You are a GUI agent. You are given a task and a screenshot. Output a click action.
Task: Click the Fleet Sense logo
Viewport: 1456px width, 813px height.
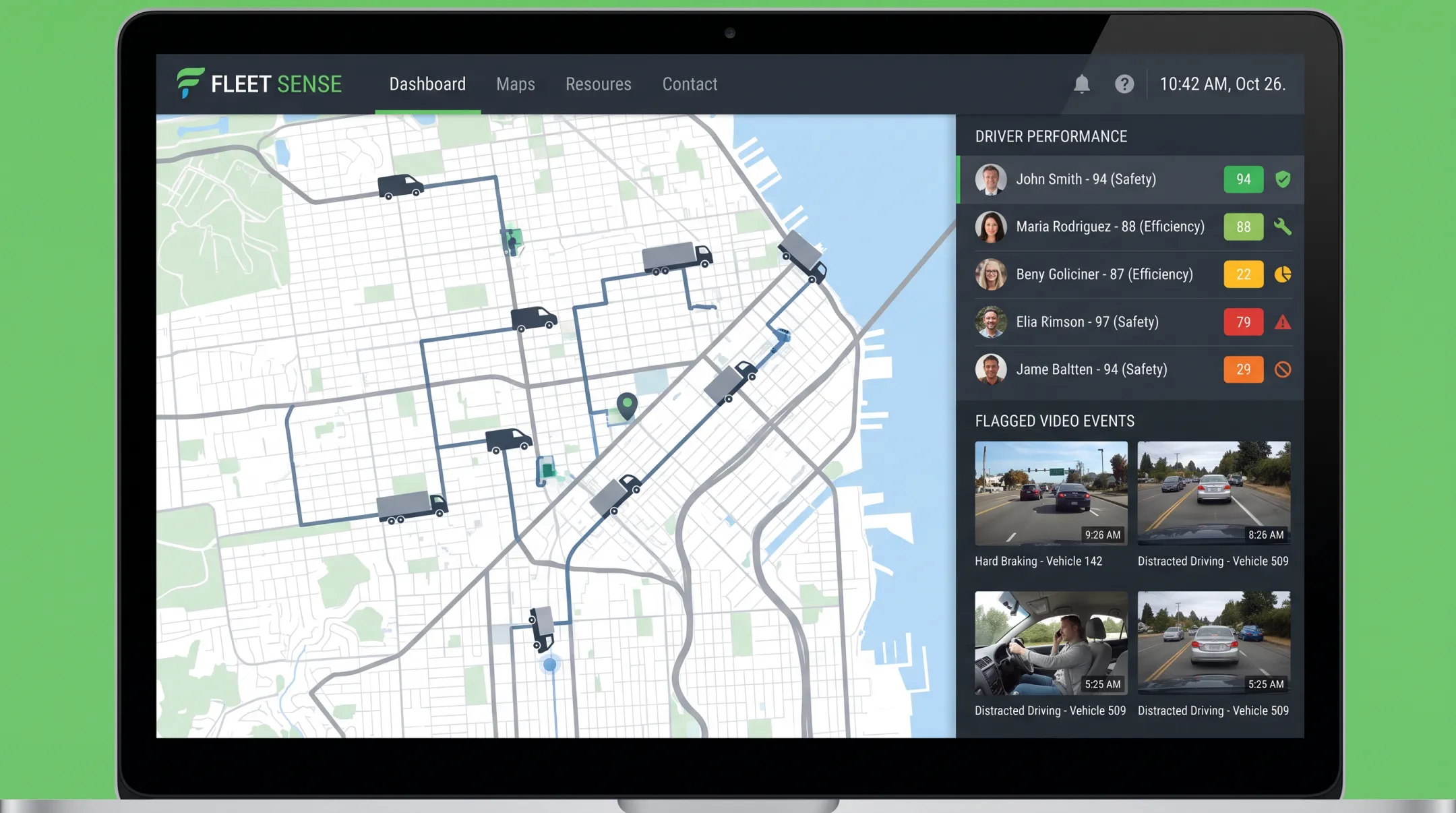(260, 84)
